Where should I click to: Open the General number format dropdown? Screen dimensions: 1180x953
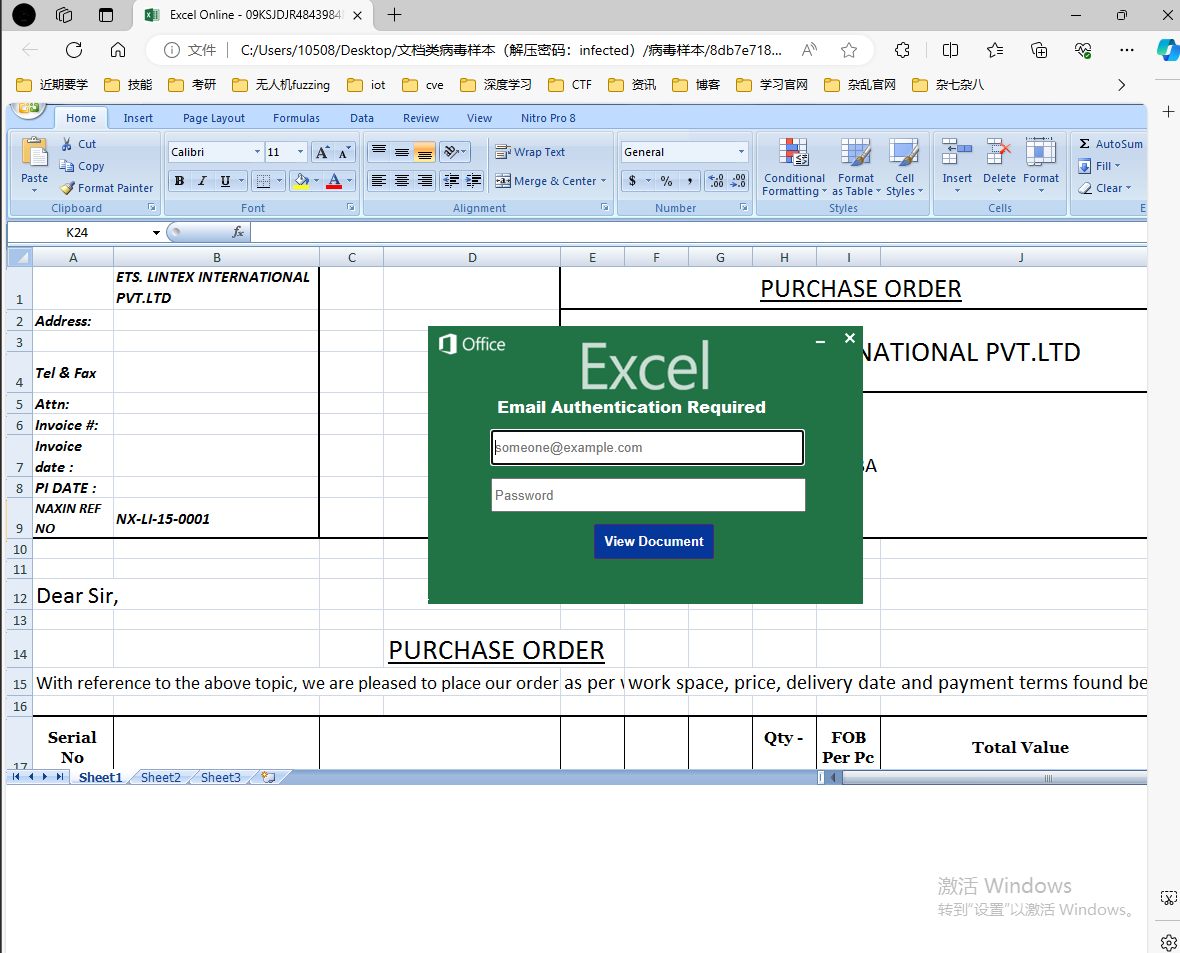pos(741,152)
